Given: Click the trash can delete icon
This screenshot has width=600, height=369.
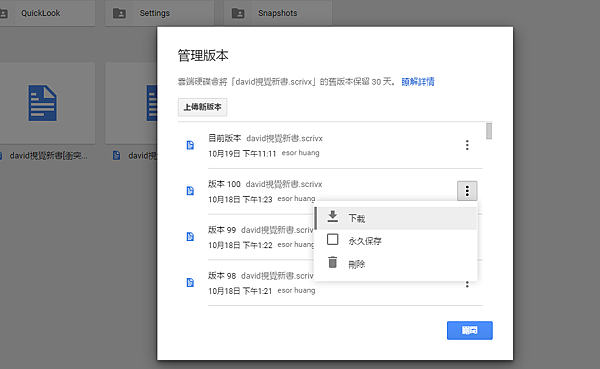Looking at the screenshot, I should coord(333,262).
